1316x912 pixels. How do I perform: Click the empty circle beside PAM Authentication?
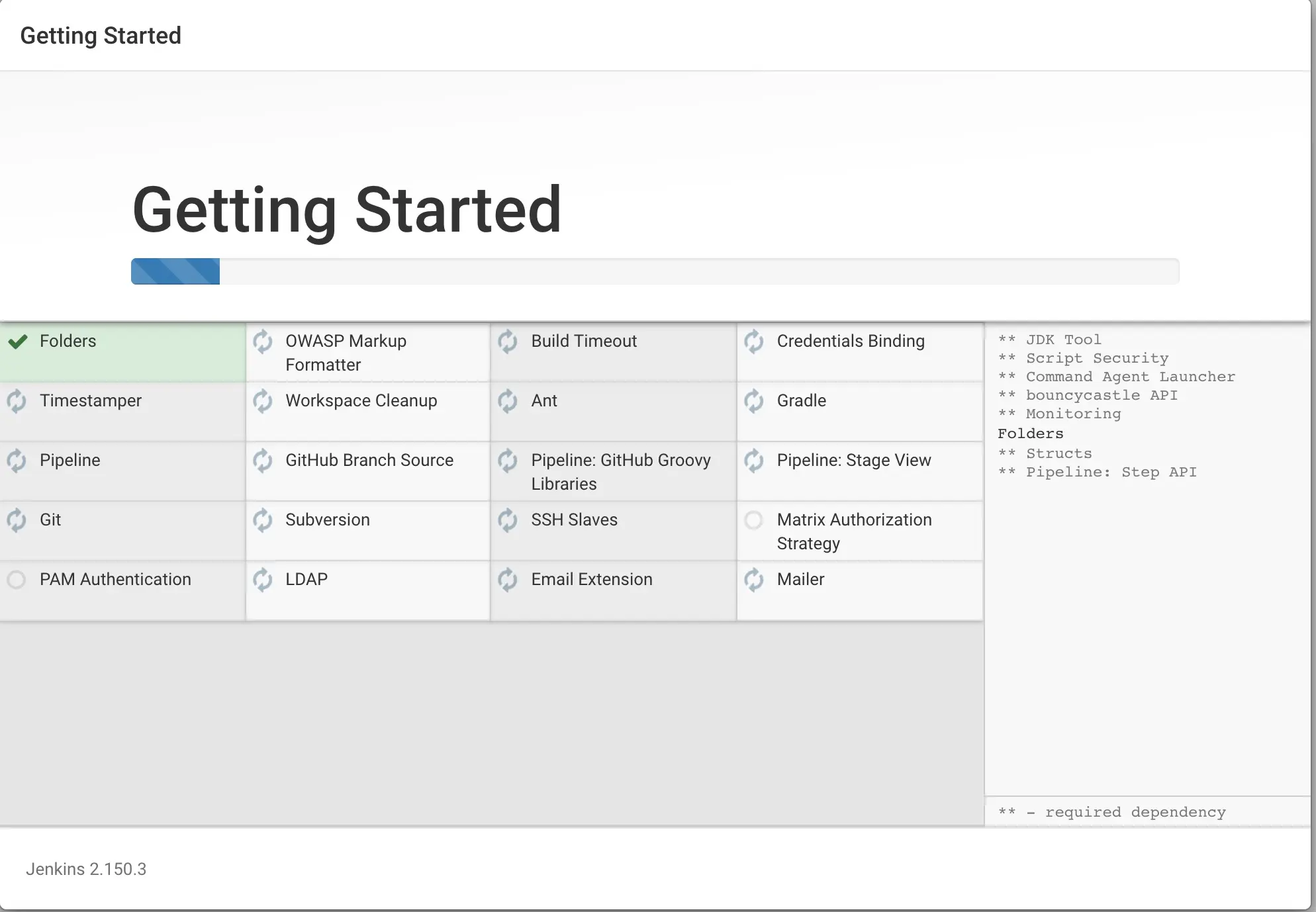(17, 580)
